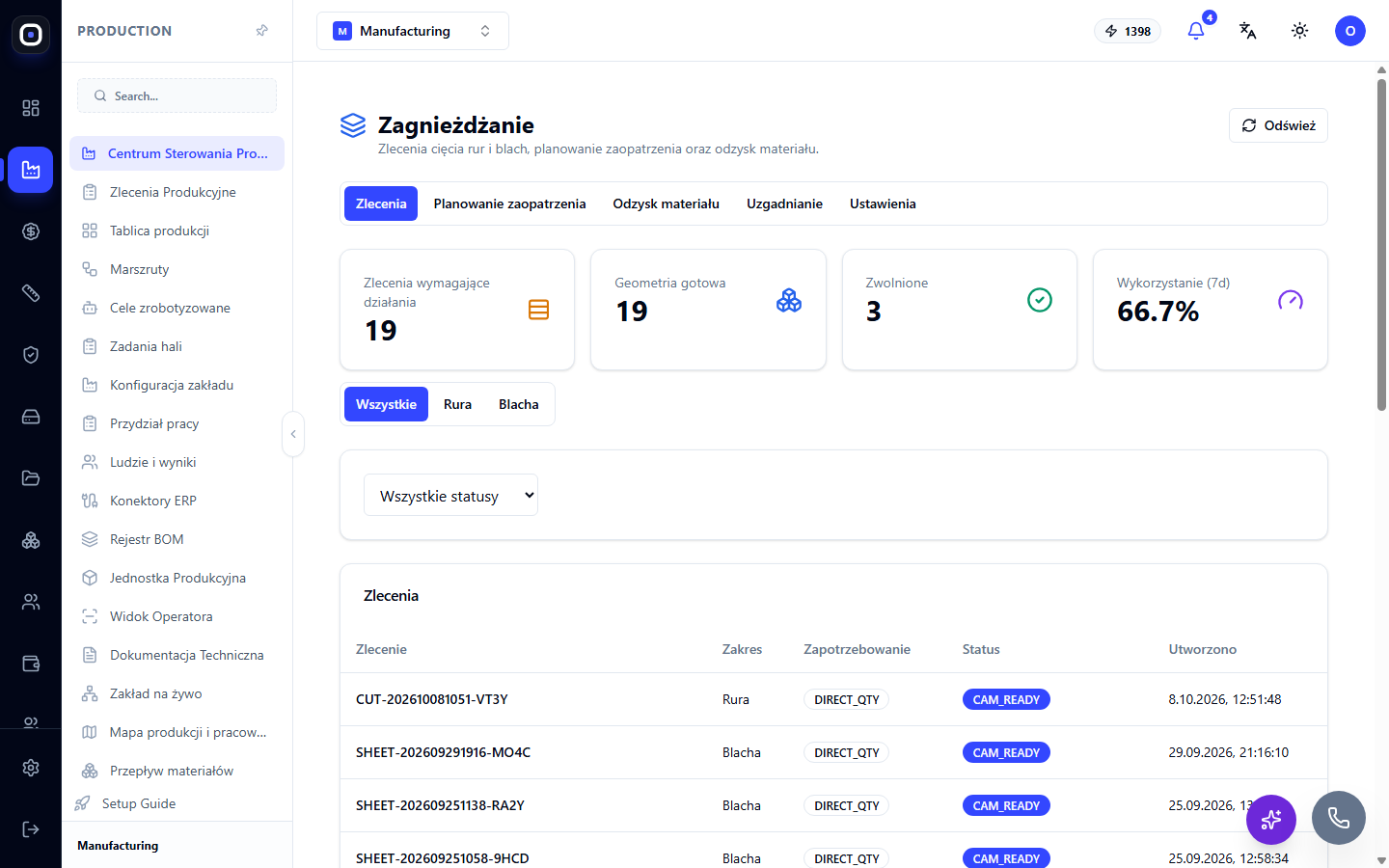The image size is (1389, 868).
Task: Open the purple AI sparkle assistant button
Action: coord(1271,820)
